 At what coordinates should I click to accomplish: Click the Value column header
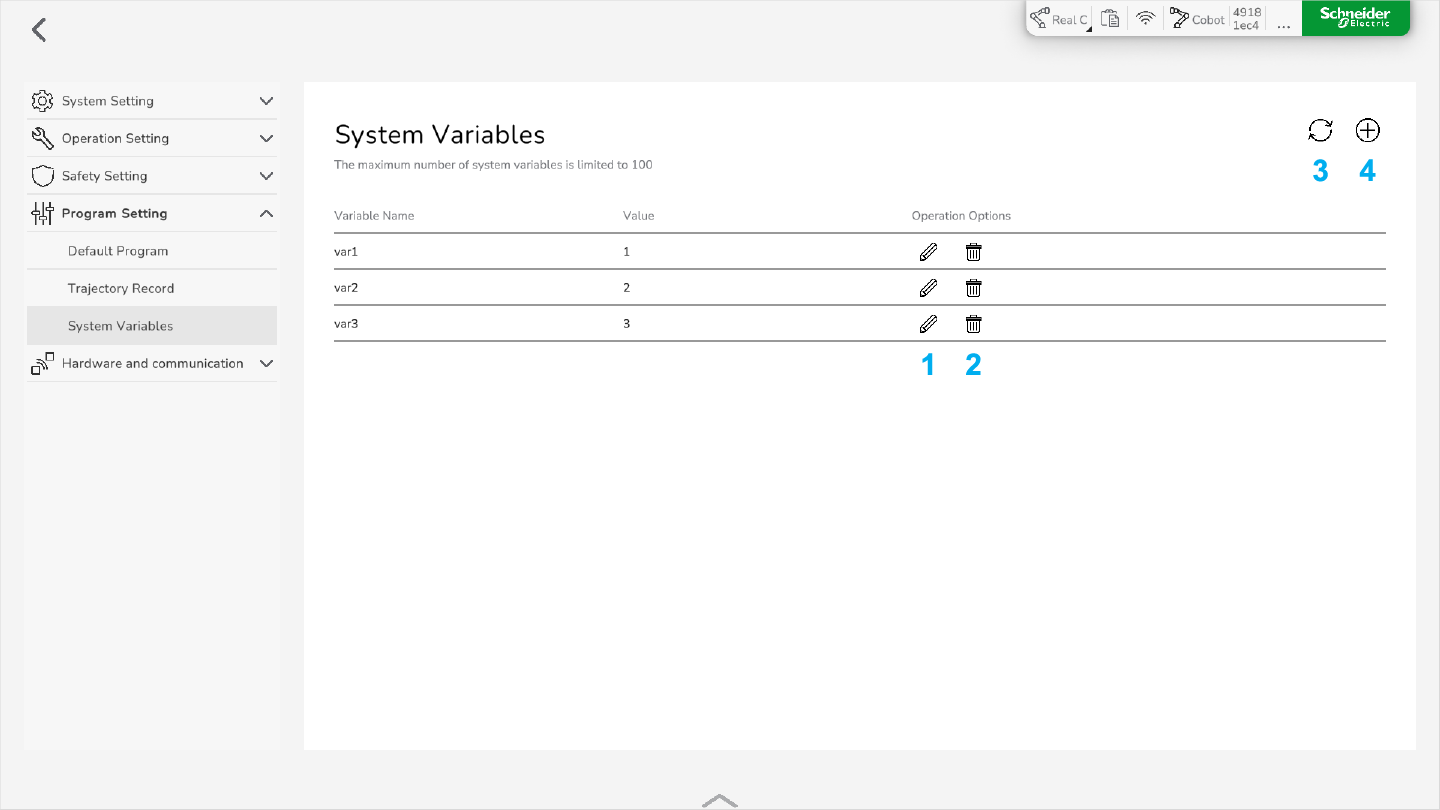[638, 216]
